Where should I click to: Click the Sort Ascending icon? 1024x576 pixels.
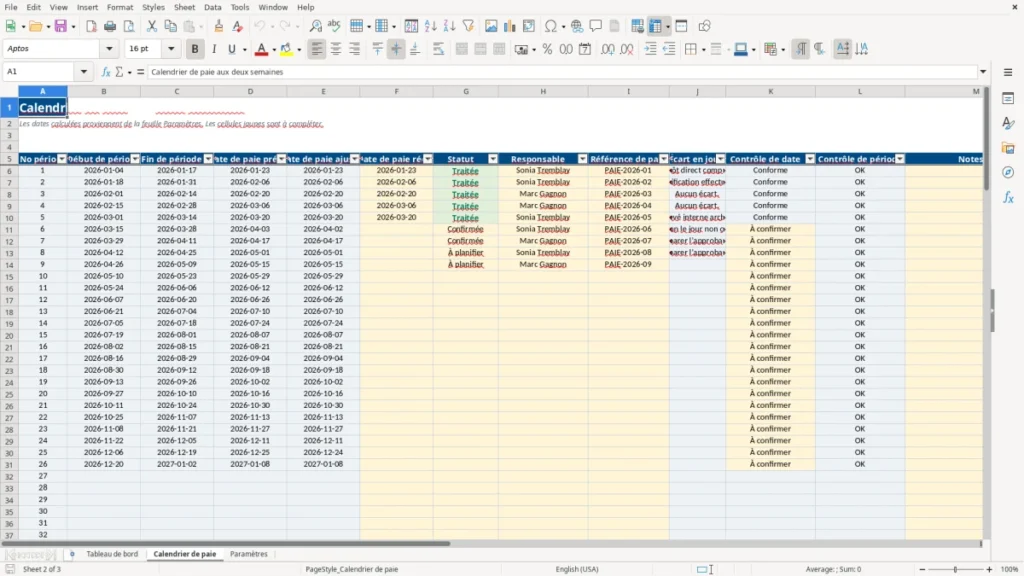point(430,26)
